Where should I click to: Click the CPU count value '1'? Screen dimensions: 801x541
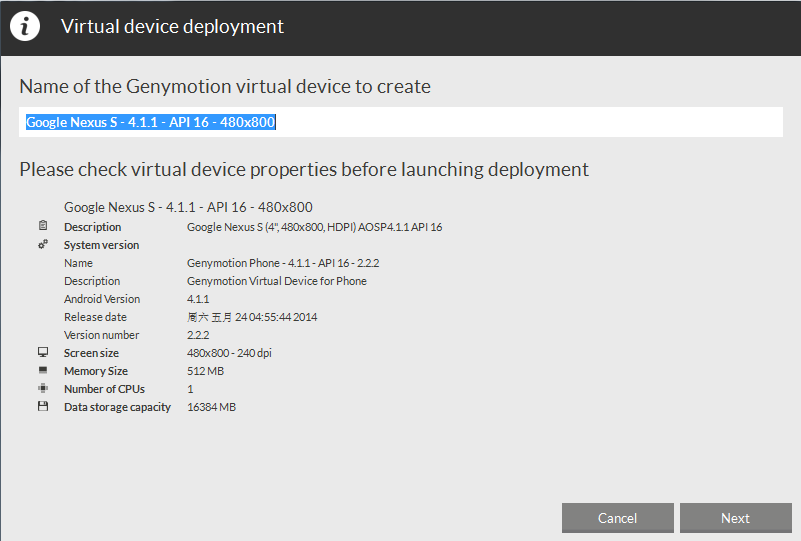(190, 389)
